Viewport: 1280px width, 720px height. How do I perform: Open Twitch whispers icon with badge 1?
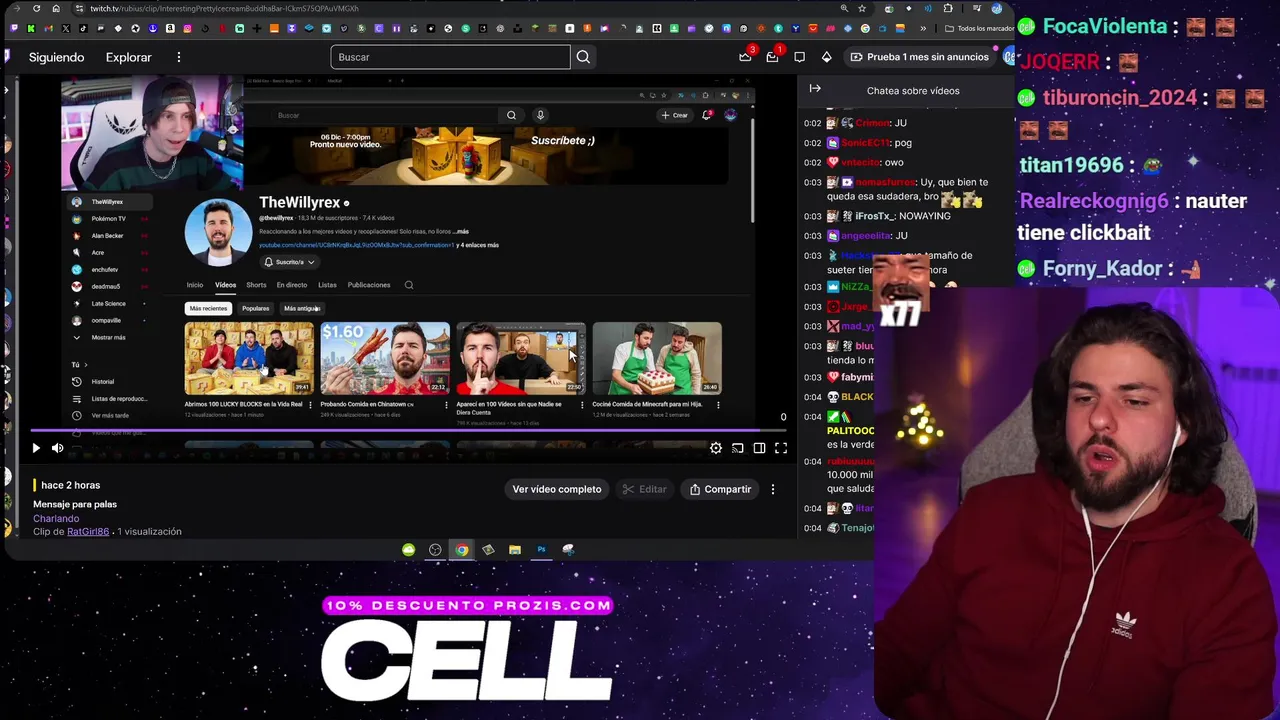[773, 57]
